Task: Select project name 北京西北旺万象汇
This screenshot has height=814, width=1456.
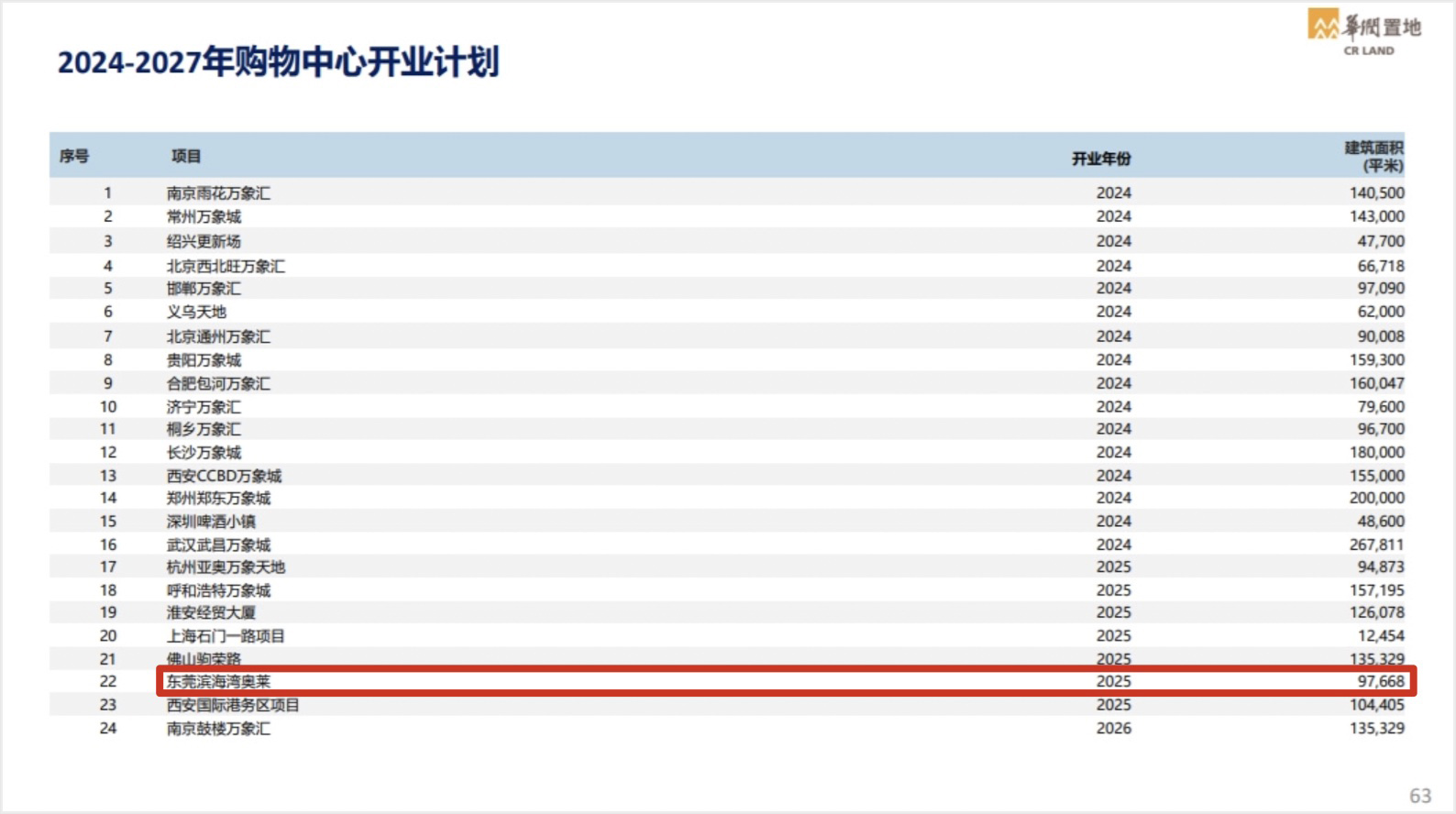Action: (226, 266)
